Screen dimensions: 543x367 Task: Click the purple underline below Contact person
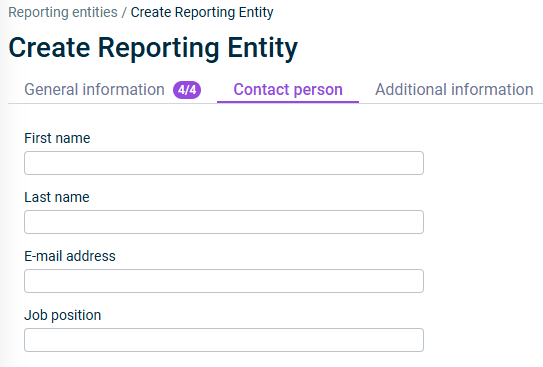pos(288,102)
